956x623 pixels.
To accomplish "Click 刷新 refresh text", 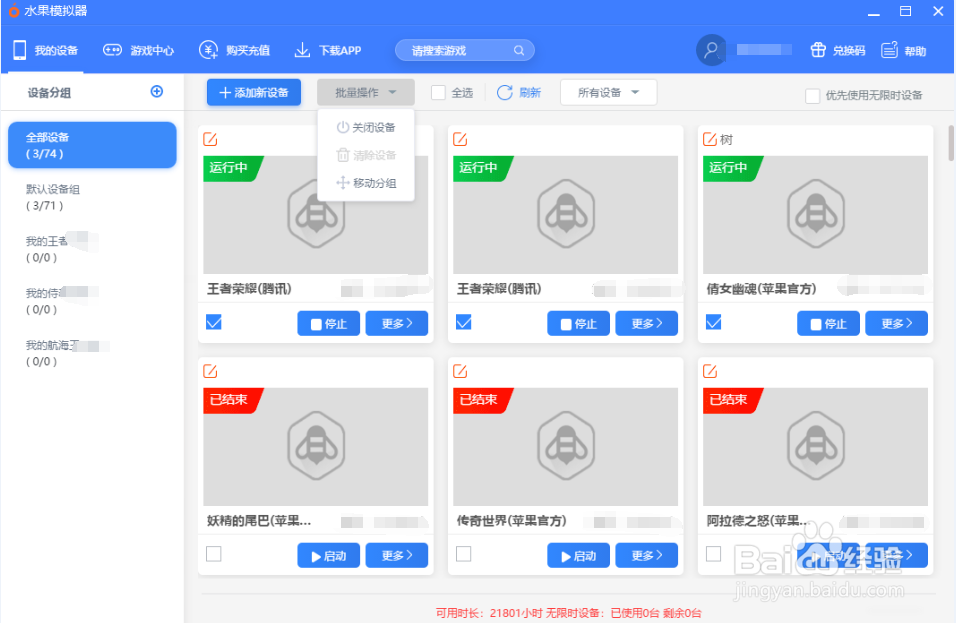I will 530,93.
